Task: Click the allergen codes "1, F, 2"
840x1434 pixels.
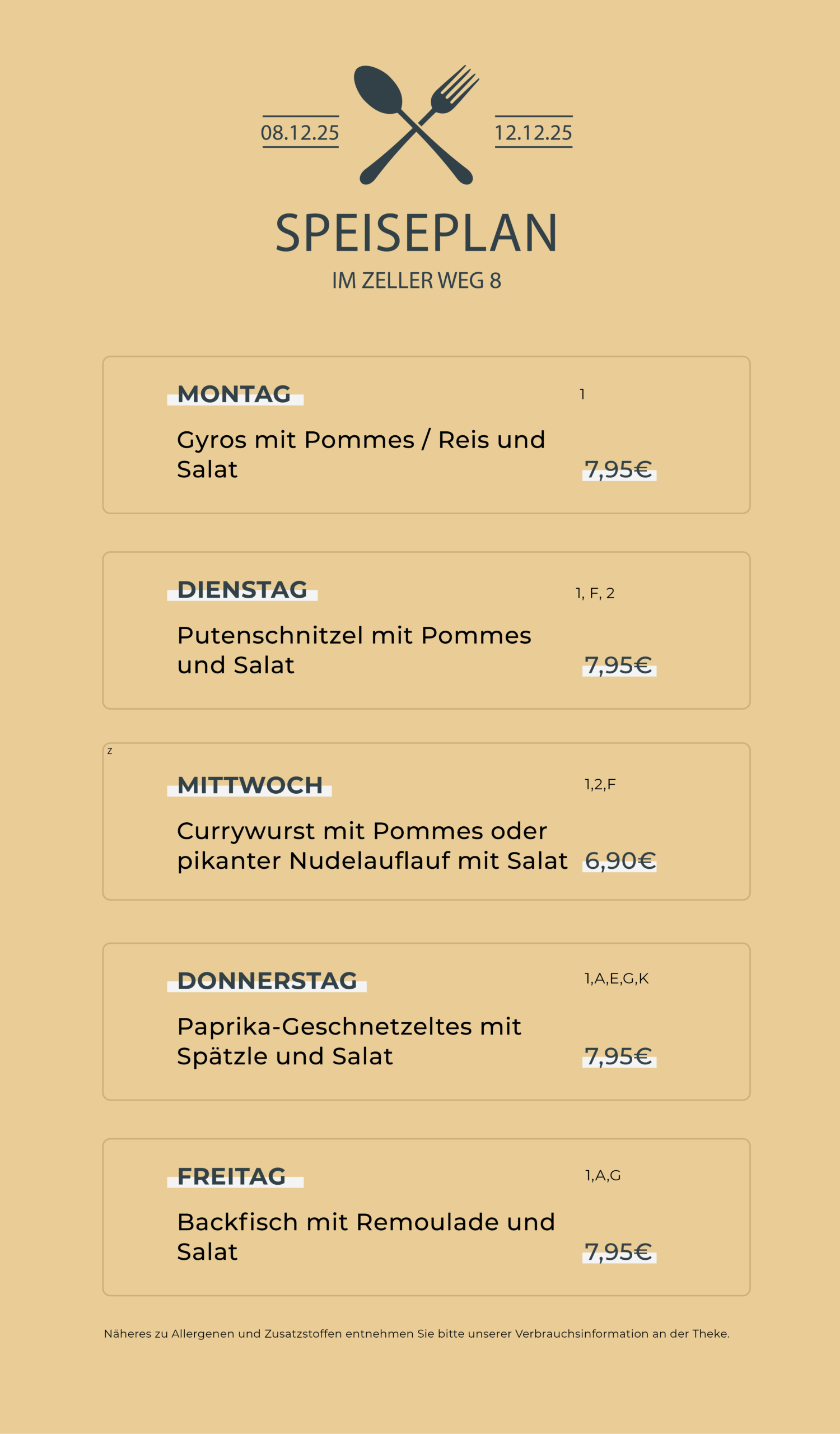Action: tap(595, 594)
